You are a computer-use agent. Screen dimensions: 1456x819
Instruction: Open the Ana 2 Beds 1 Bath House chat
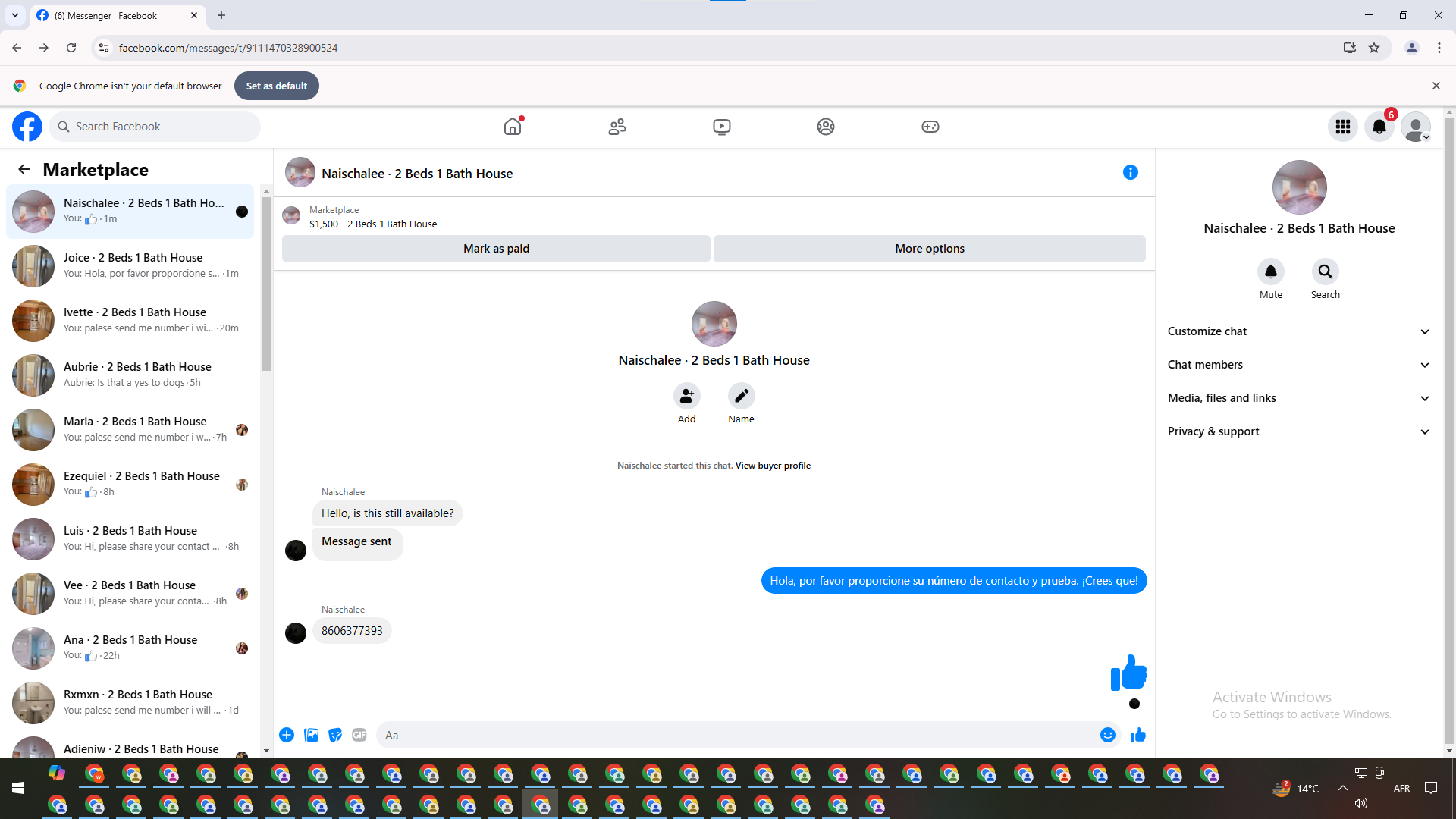[130, 648]
